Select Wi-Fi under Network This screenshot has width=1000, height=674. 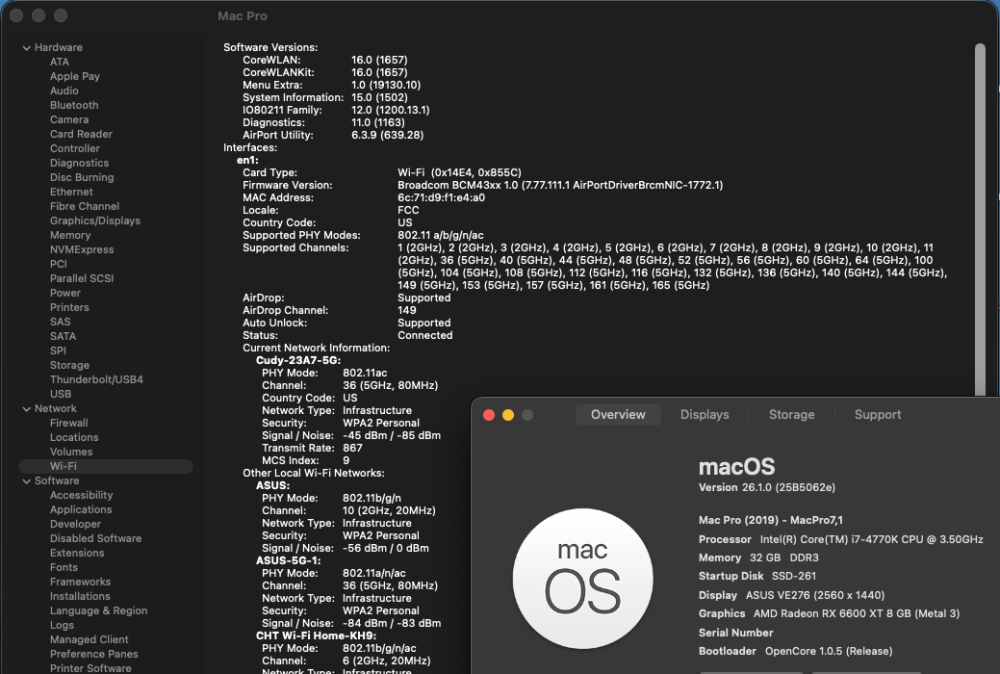(106, 467)
